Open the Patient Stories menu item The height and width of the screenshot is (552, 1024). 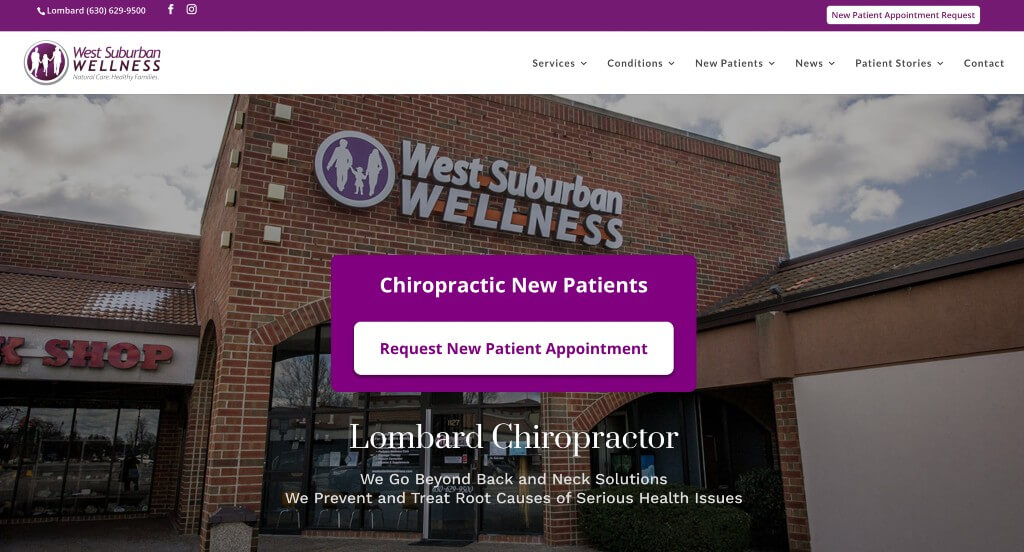click(893, 63)
